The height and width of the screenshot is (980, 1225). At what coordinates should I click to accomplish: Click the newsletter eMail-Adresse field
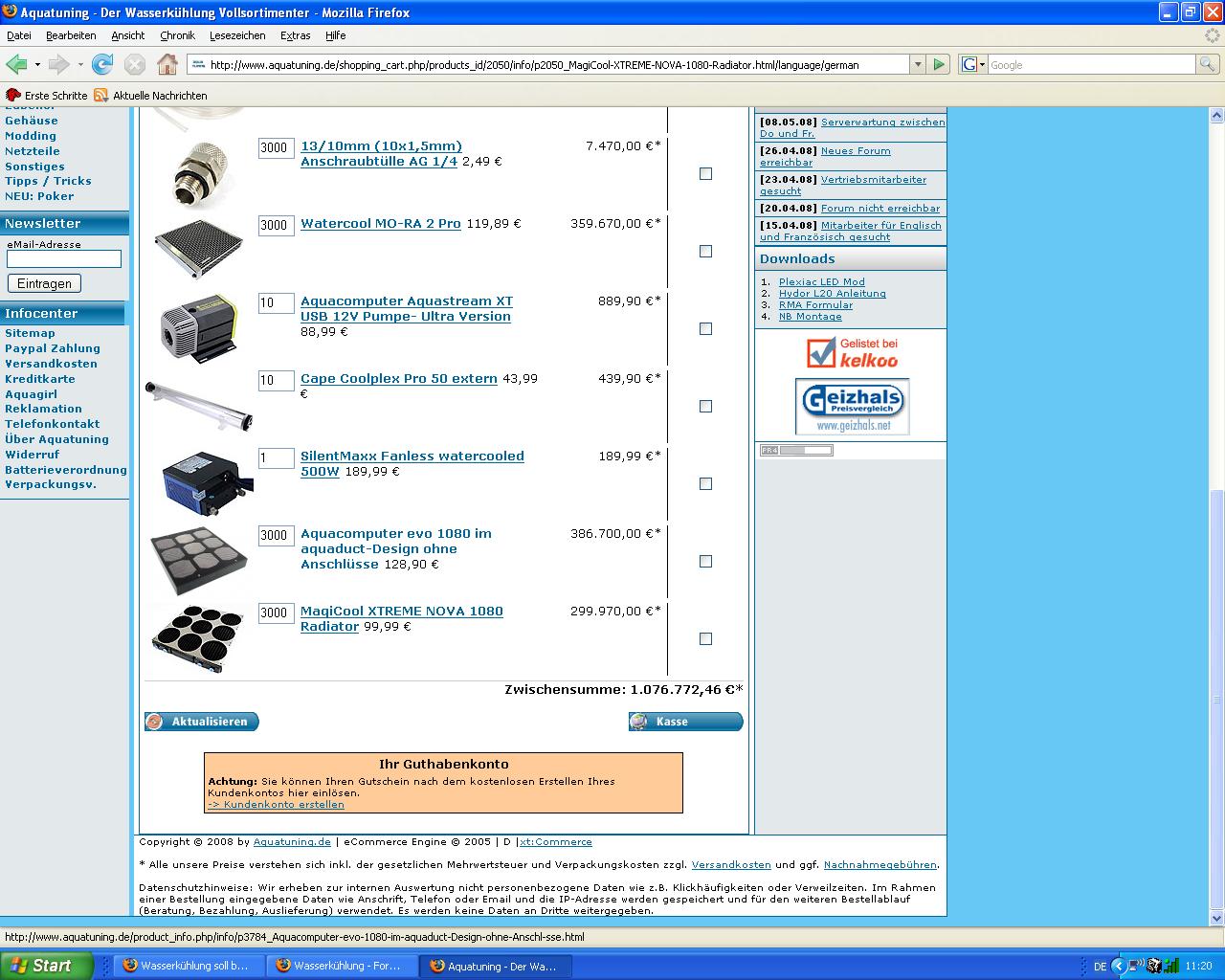64,258
